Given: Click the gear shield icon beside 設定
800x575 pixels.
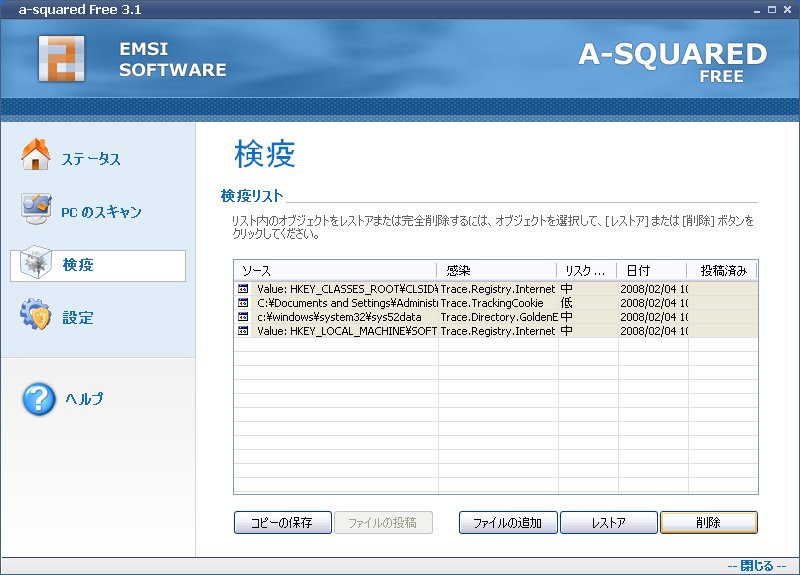Looking at the screenshot, I should click(x=36, y=314).
